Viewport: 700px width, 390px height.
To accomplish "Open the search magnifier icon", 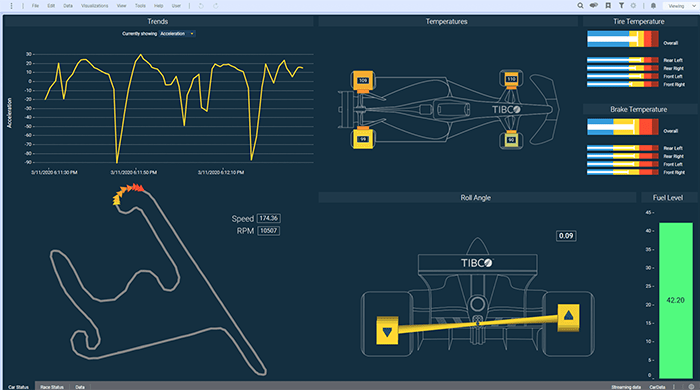I will (x=580, y=6).
